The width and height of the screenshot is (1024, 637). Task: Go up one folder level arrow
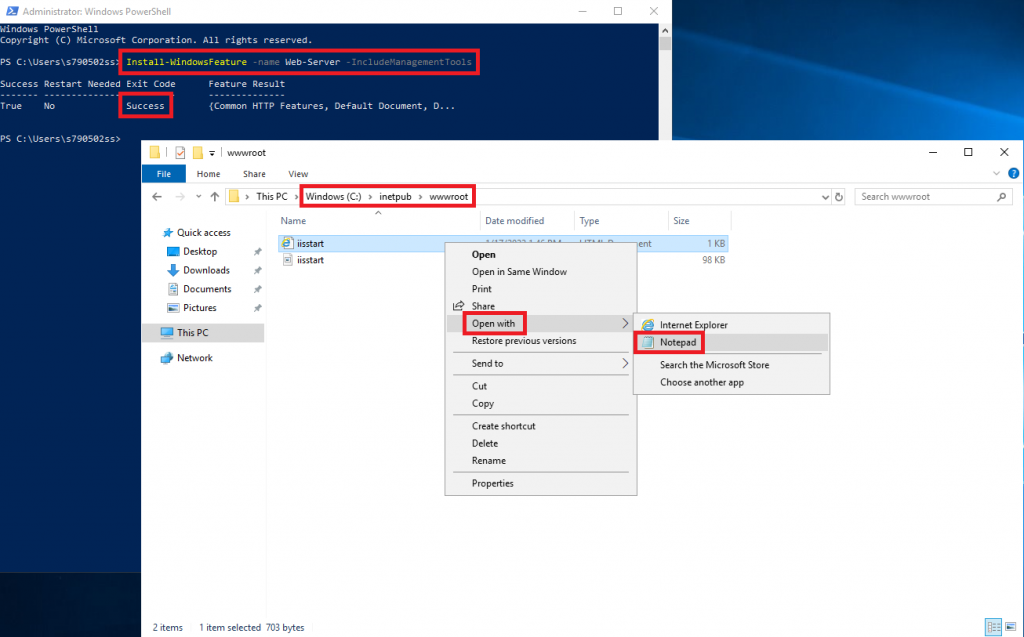point(215,197)
